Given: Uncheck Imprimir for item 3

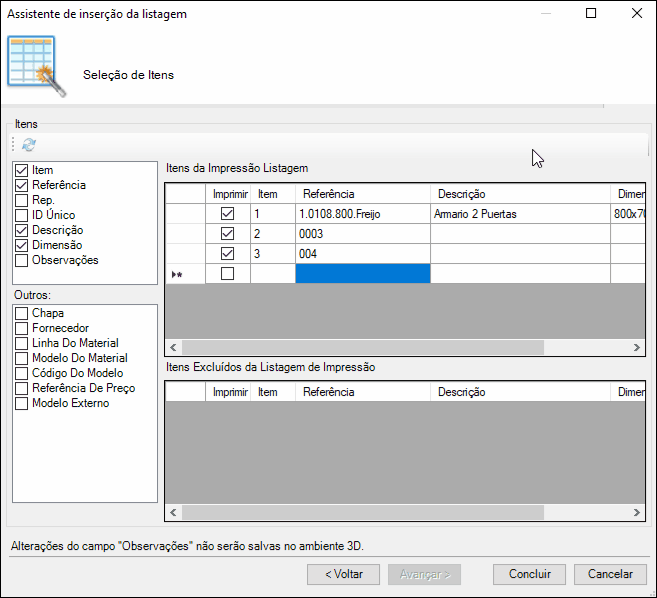Looking at the screenshot, I should [x=228, y=254].
